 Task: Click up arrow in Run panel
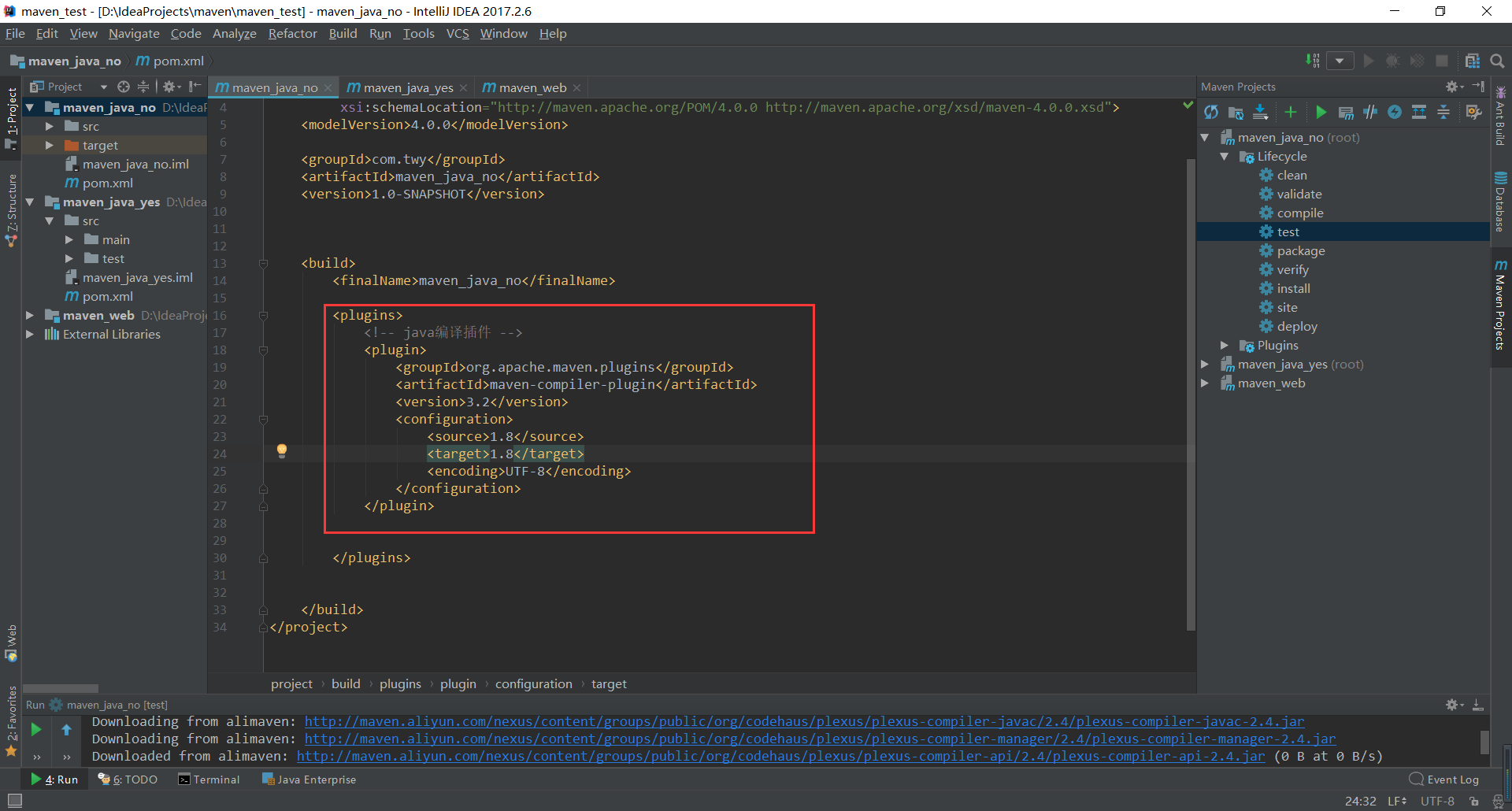click(67, 730)
